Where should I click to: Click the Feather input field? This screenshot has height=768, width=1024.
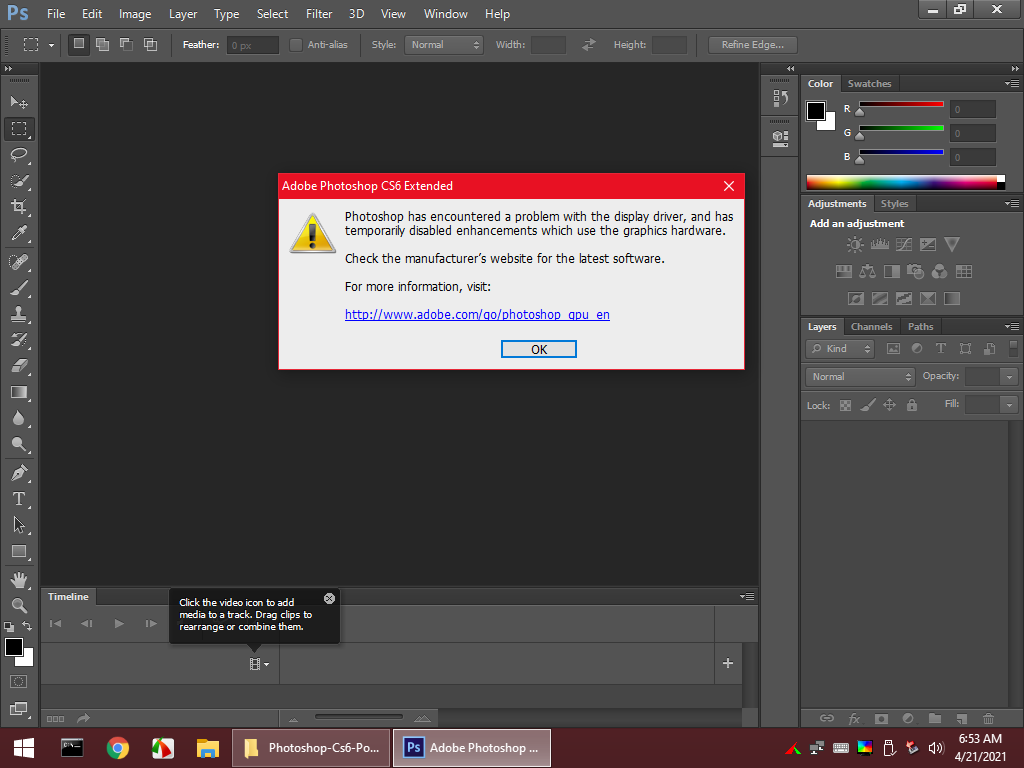coord(253,45)
